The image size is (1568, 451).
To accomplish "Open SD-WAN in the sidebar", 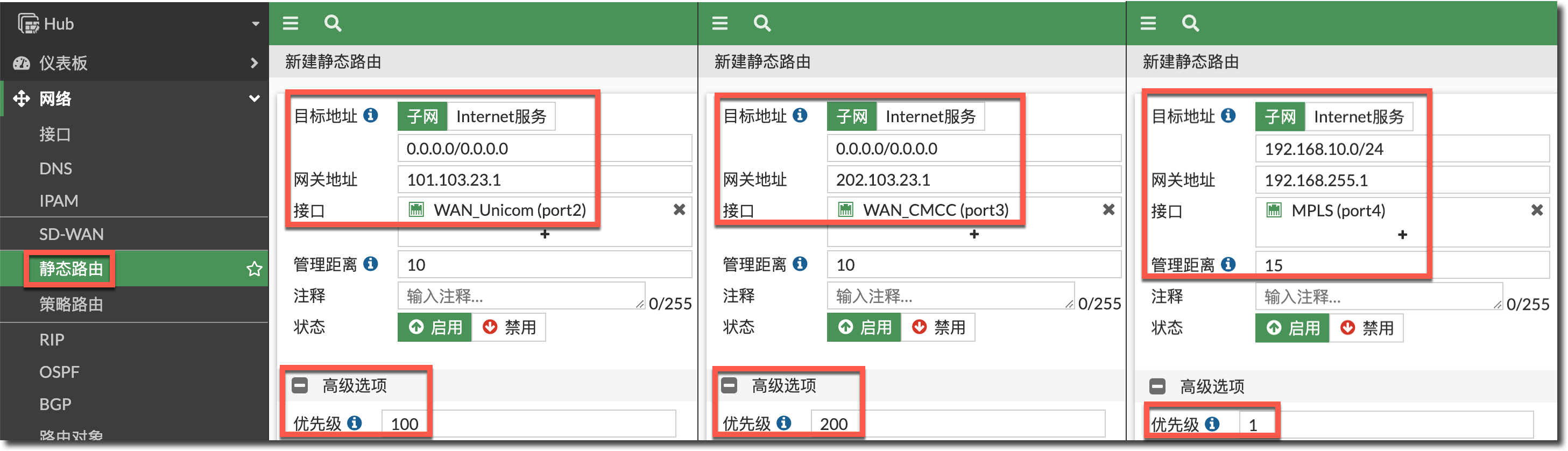I will coord(71,234).
